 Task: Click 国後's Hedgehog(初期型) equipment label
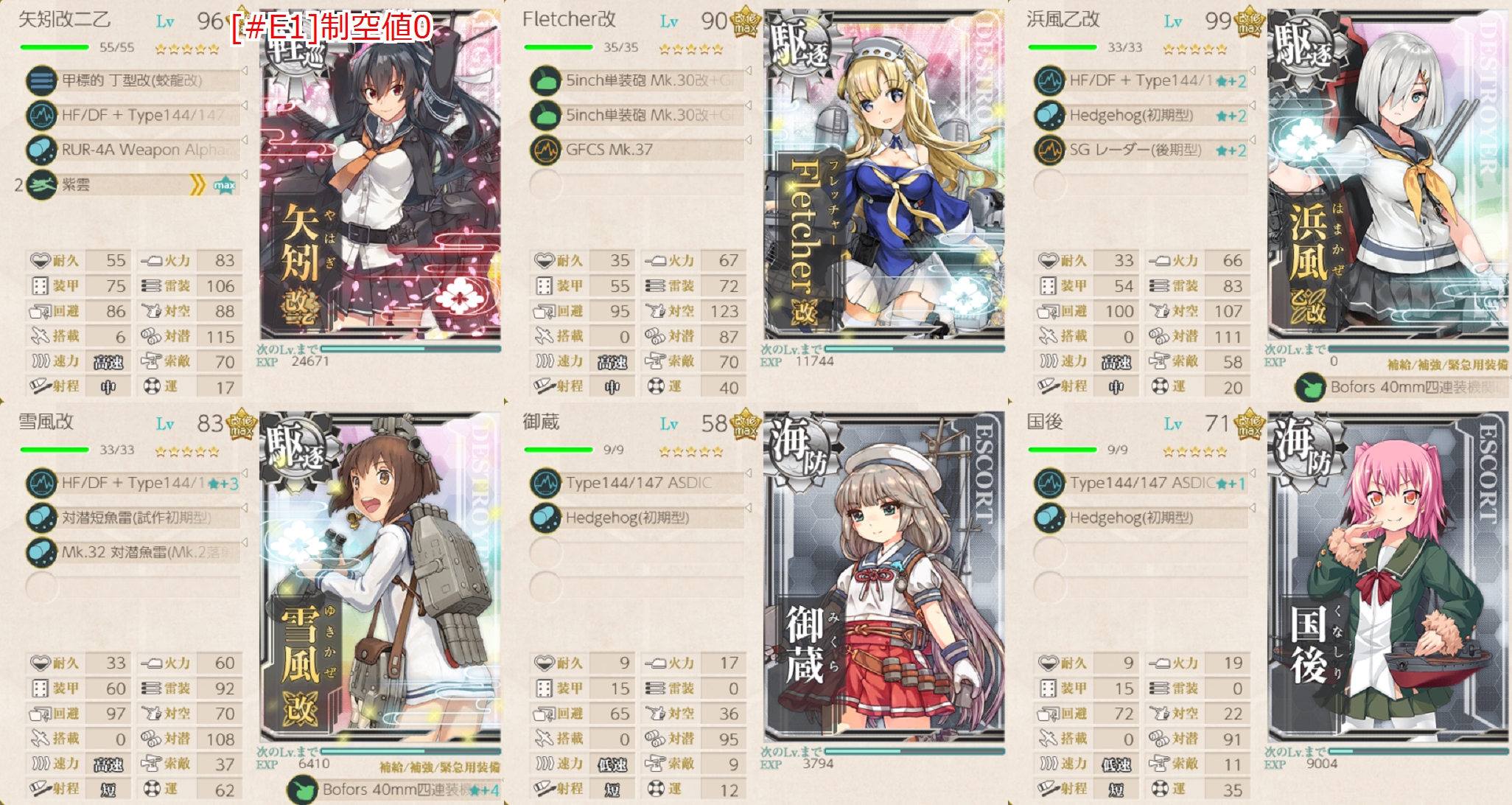tap(1131, 517)
